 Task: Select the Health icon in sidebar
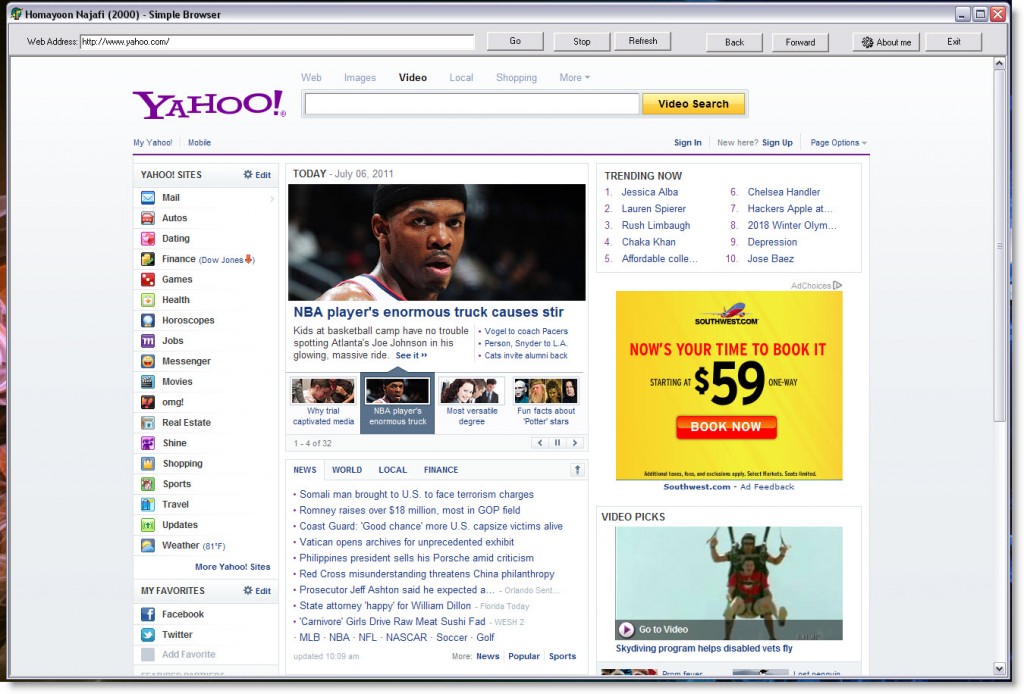tap(148, 300)
